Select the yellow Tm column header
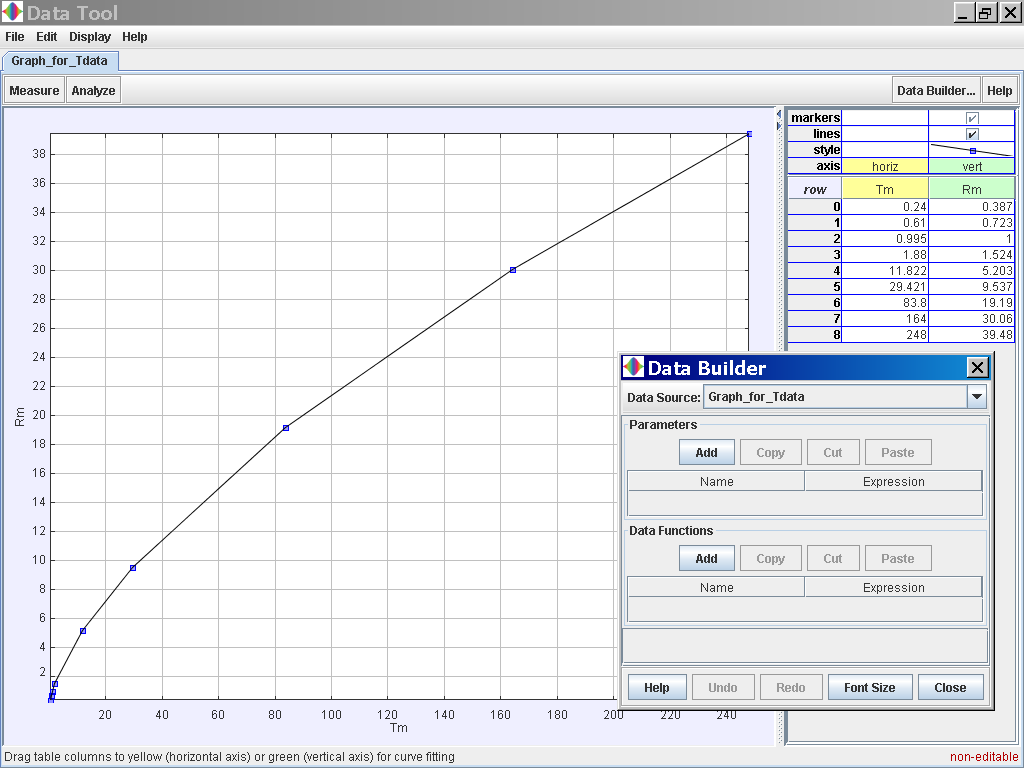This screenshot has width=1024, height=768. pos(885,189)
